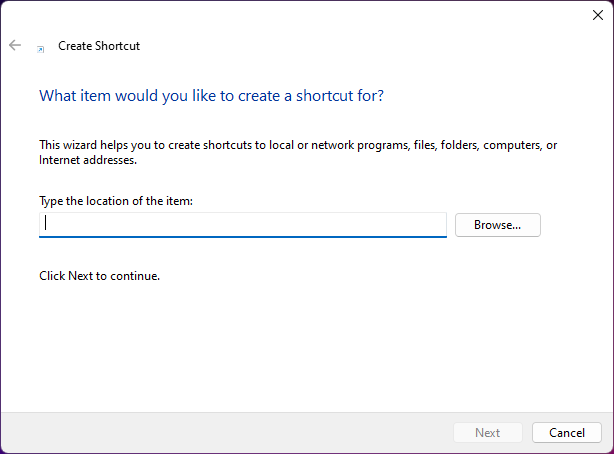
Task: Click the 'Type the location of the item' label
Action: [x=116, y=201]
